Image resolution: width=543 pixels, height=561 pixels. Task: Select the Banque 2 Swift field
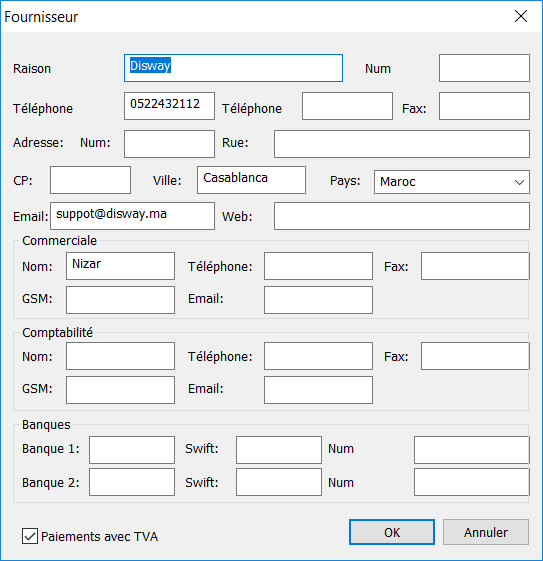279,482
